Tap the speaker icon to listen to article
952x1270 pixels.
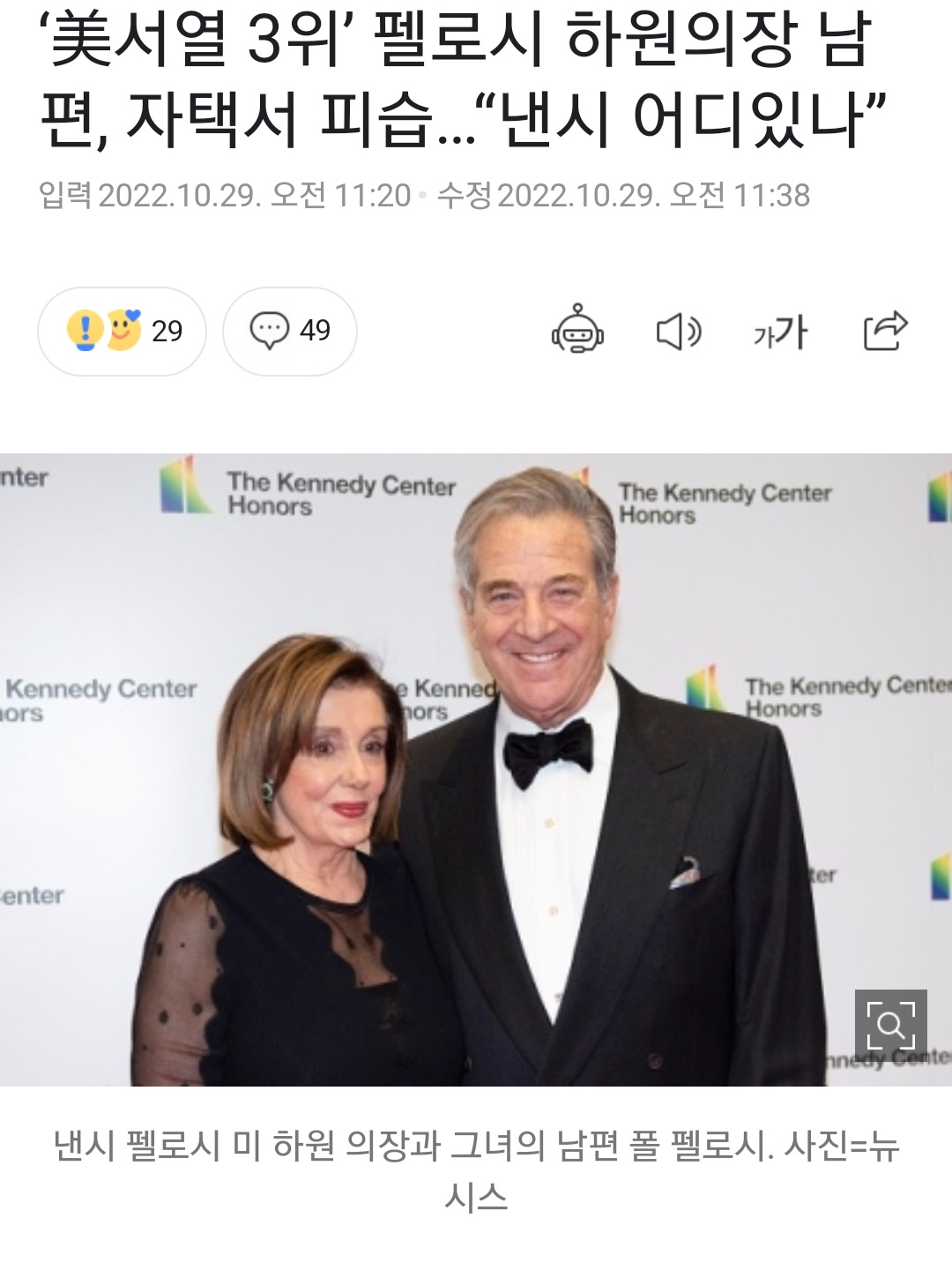tap(679, 332)
